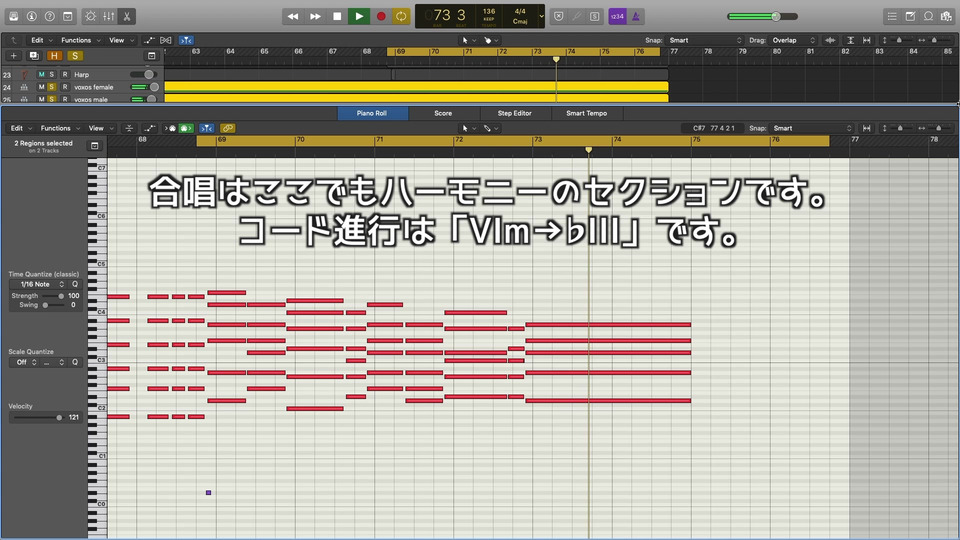
Task: Toggle the Editors scissors icon
Action: tap(127, 16)
